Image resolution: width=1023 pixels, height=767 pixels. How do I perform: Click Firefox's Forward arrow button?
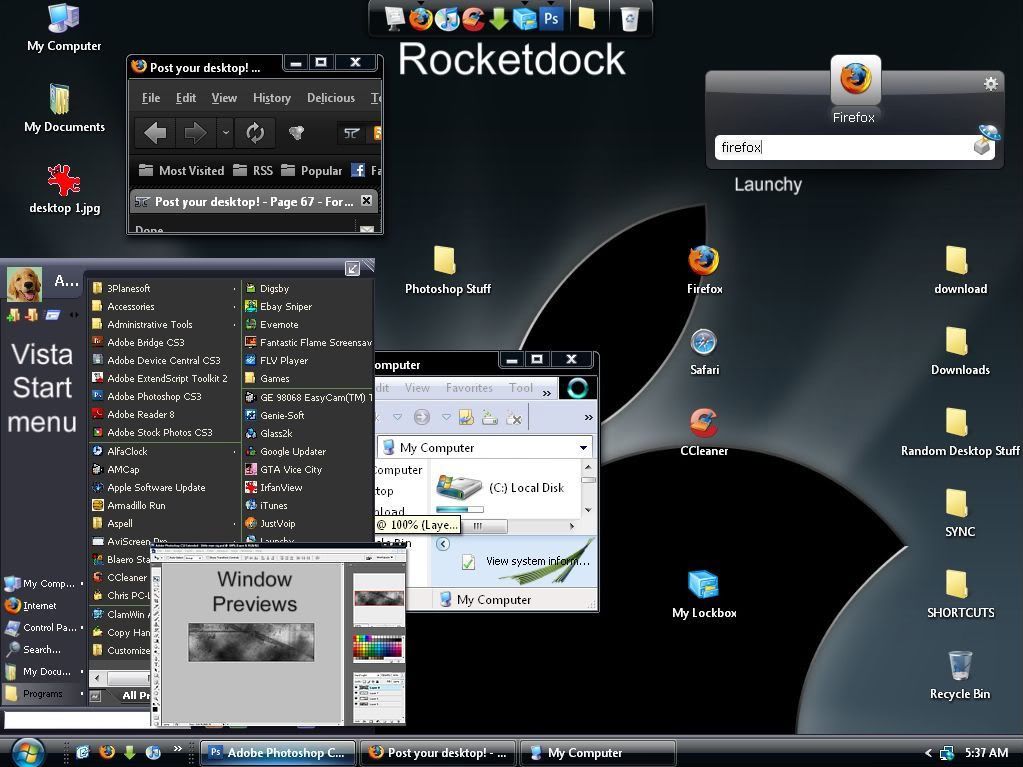[x=195, y=133]
